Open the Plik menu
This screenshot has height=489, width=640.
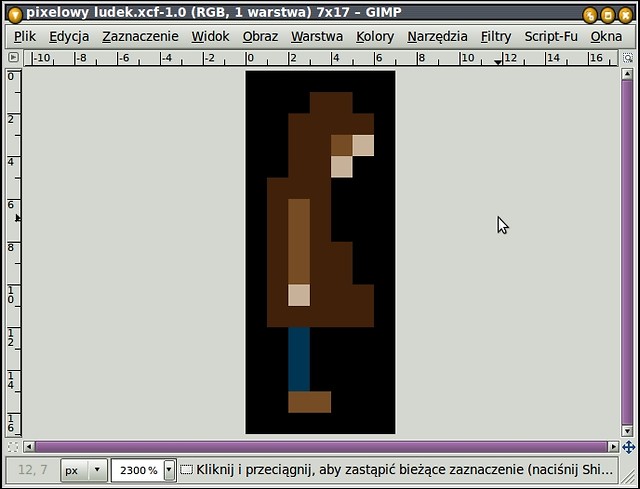point(24,36)
